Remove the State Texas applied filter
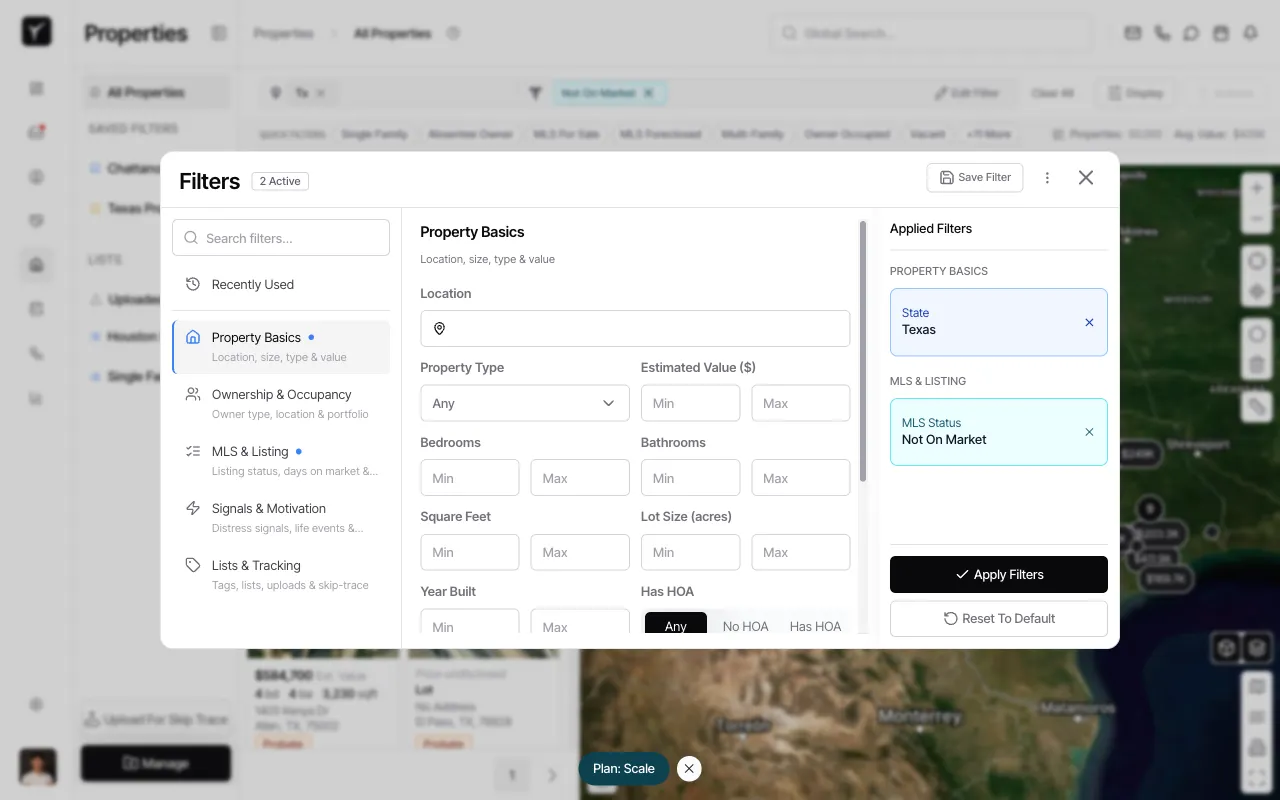Screen dimensions: 1280x800 (1089, 322)
